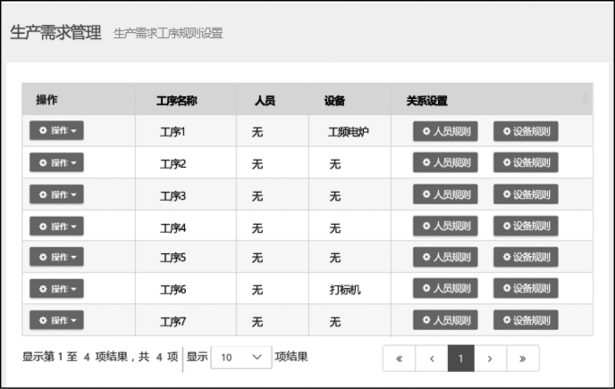Click 人员规则 in 工序4 row

click(x=445, y=226)
